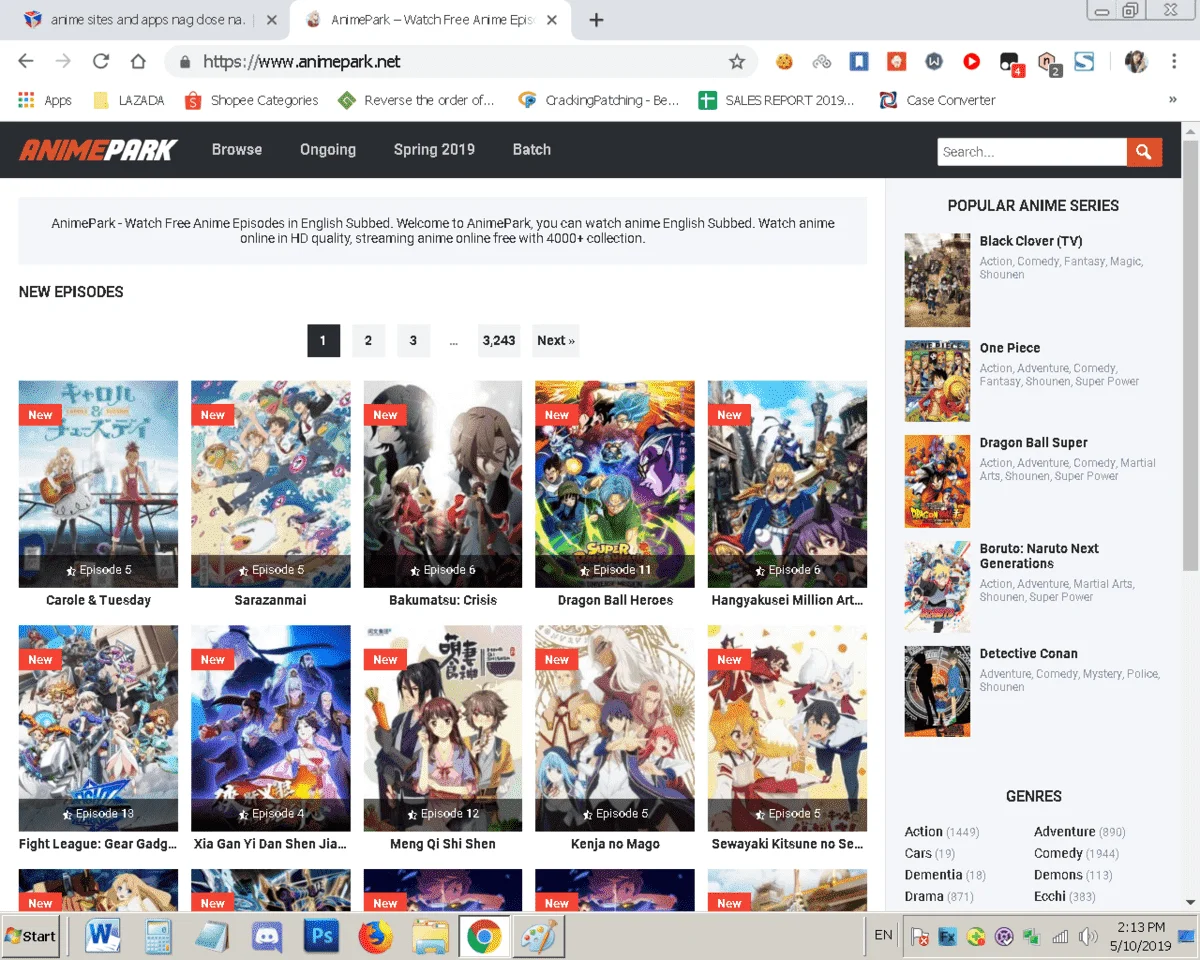Open the Kenja no Mago title link

click(615, 844)
